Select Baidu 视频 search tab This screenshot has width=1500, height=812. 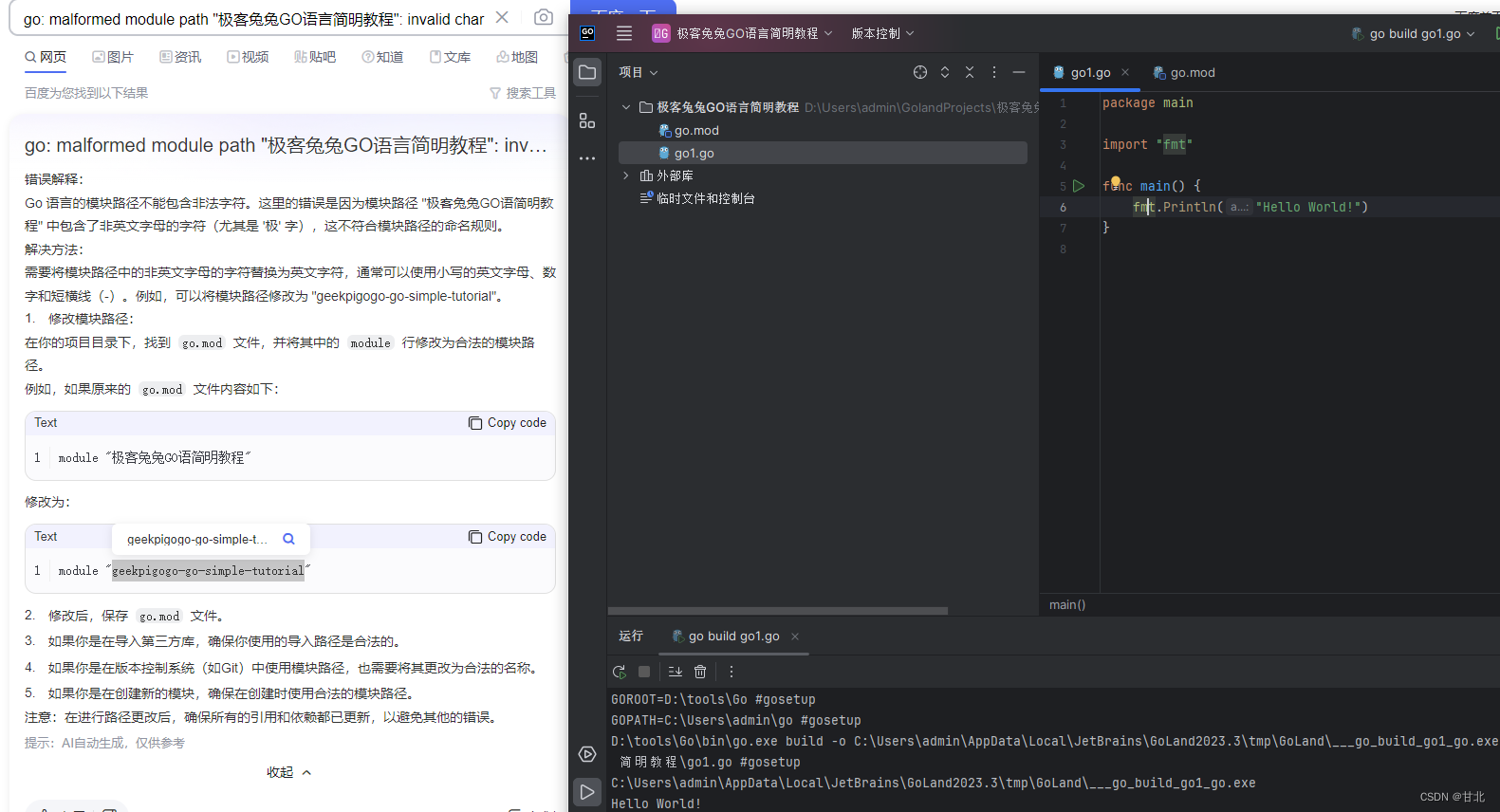pyautogui.click(x=248, y=57)
